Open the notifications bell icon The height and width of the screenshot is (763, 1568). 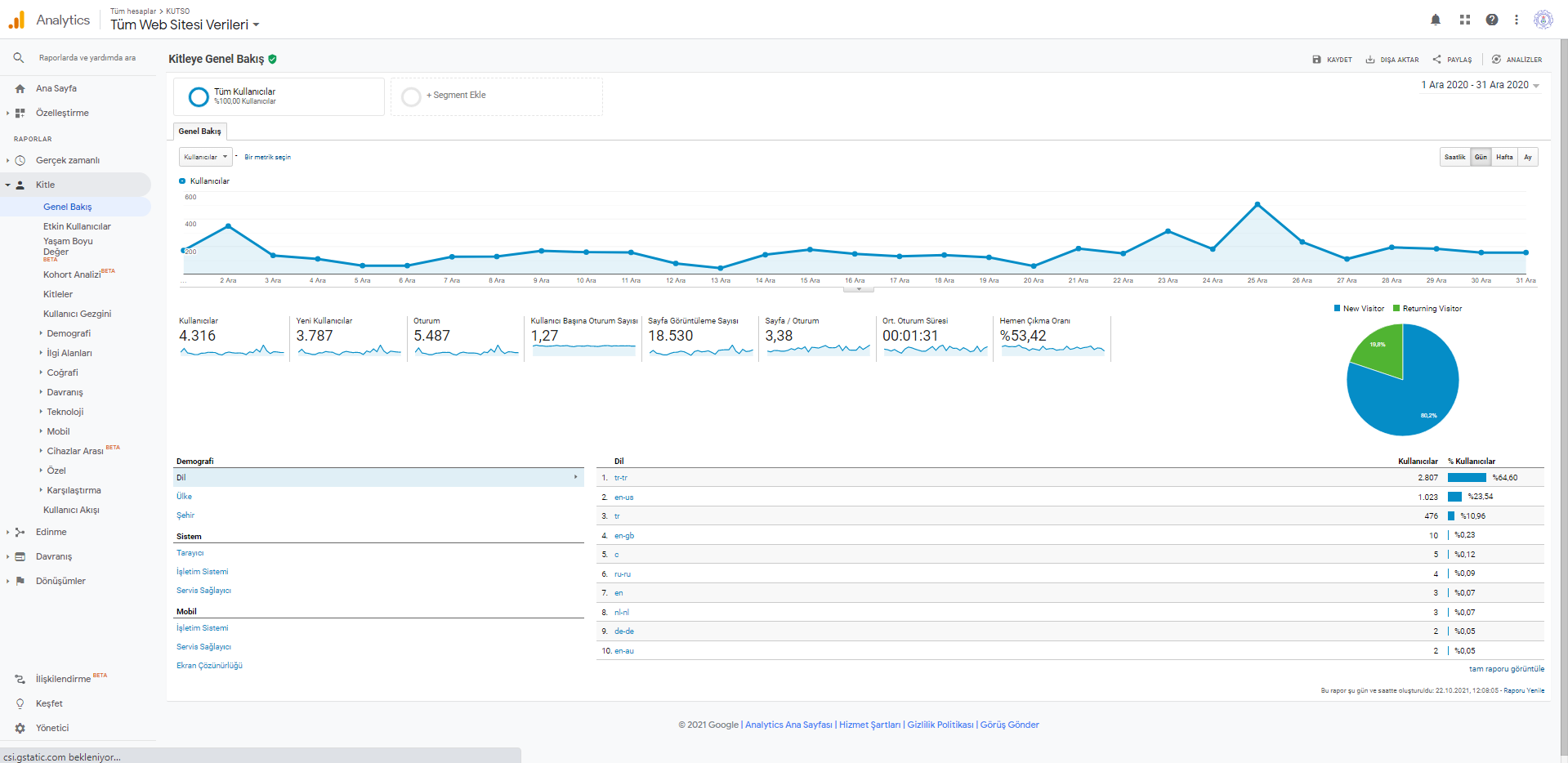(1436, 20)
